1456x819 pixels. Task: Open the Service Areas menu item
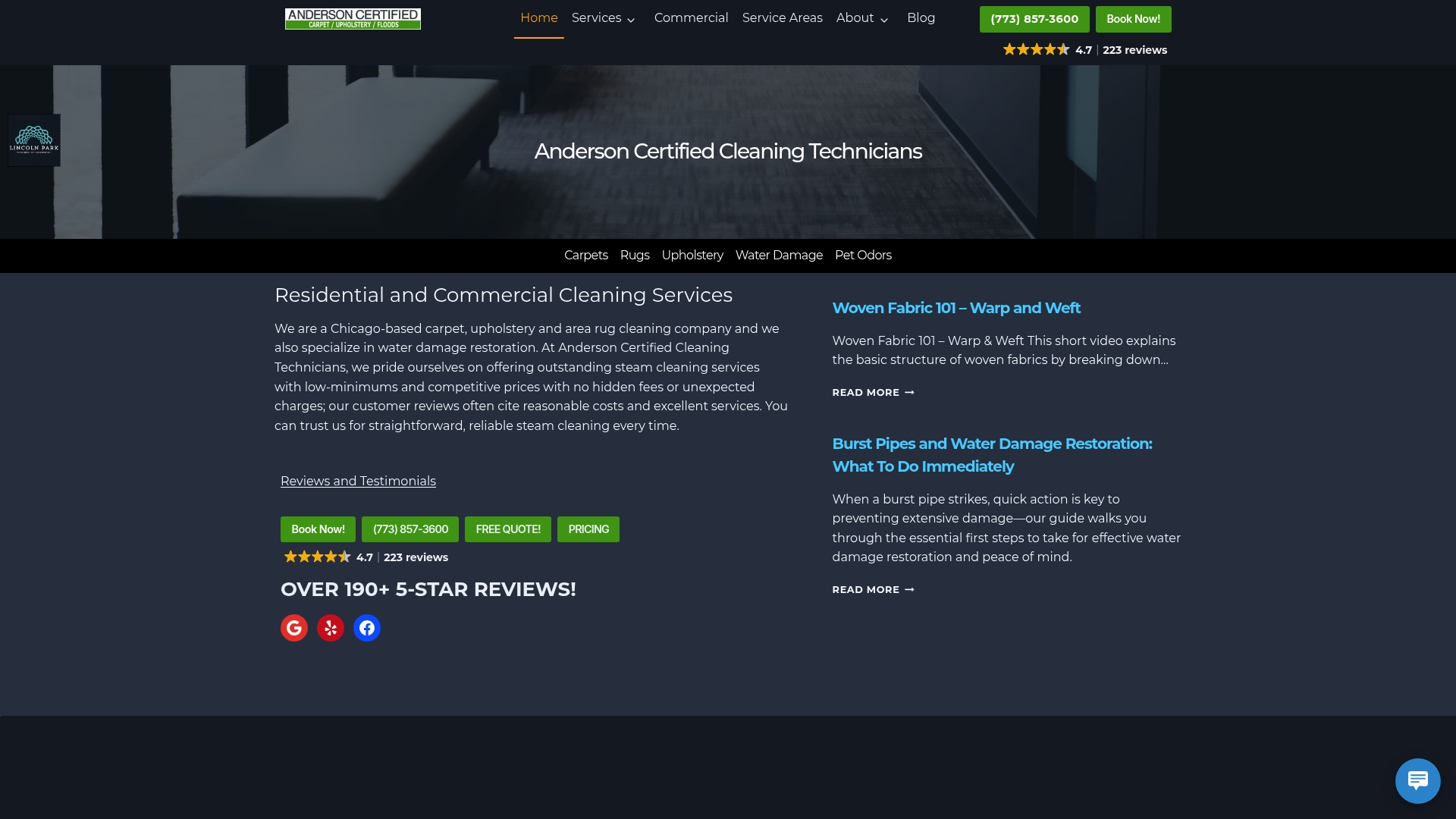(782, 18)
